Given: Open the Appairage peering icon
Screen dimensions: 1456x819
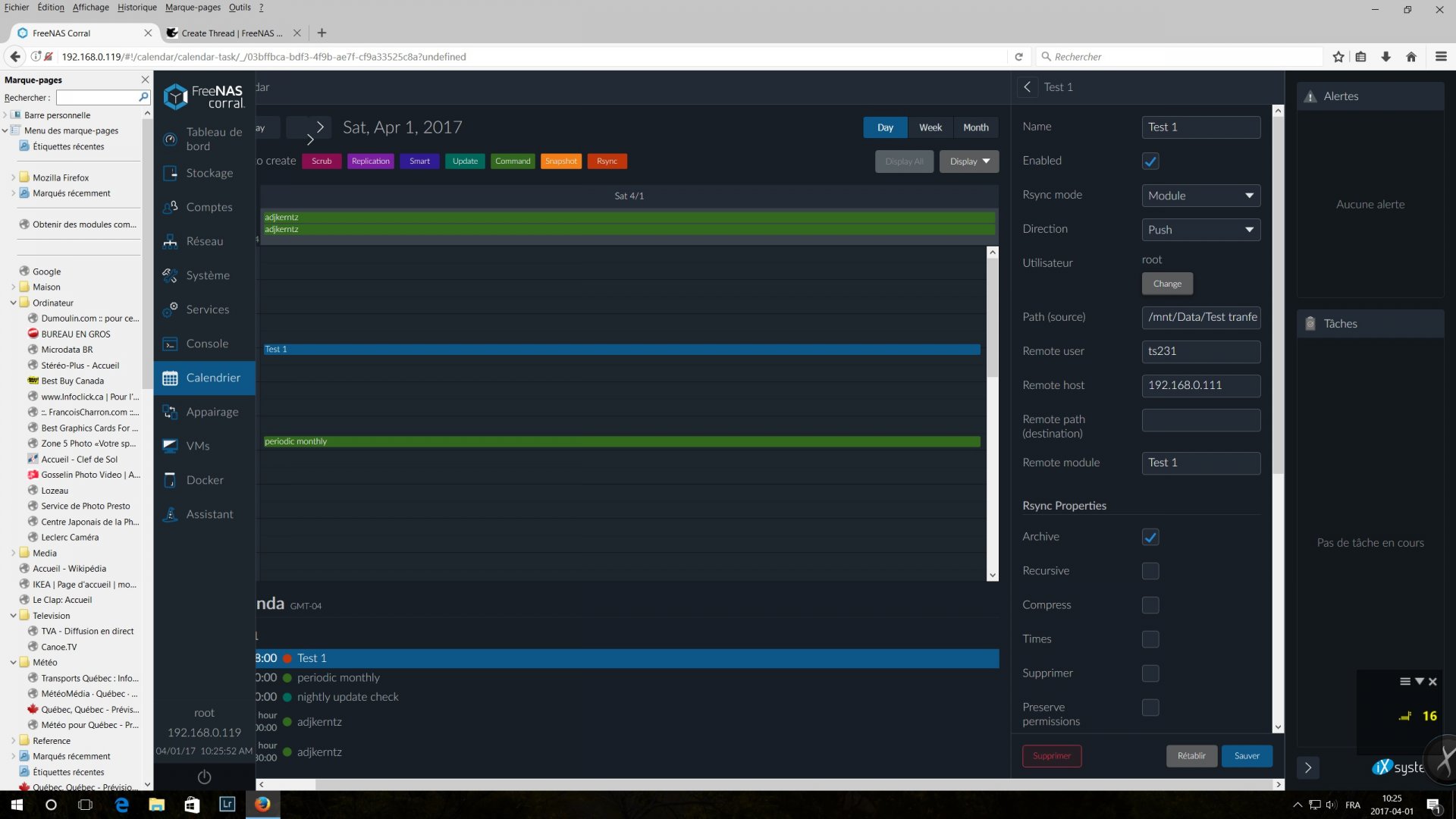Looking at the screenshot, I should pos(171,412).
